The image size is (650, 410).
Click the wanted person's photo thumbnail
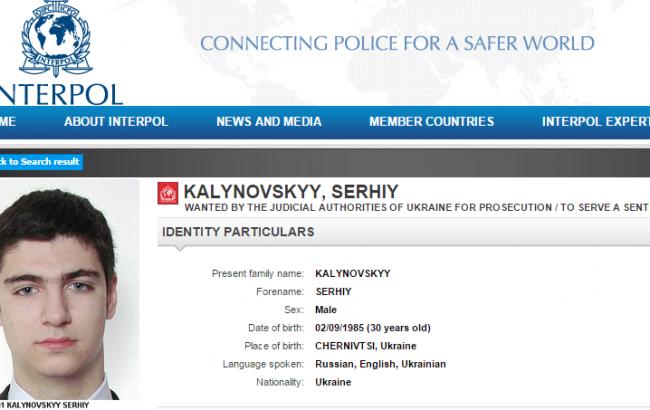pos(66,288)
